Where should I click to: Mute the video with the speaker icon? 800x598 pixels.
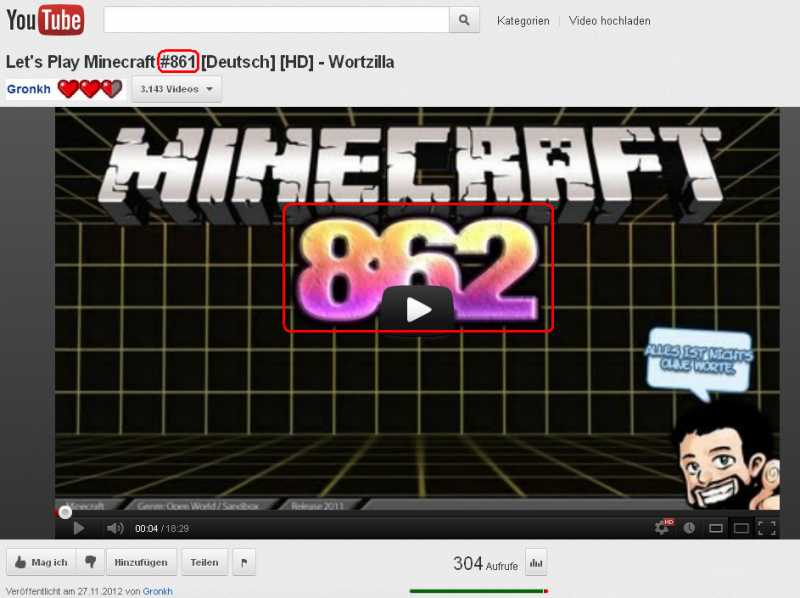click(115, 528)
